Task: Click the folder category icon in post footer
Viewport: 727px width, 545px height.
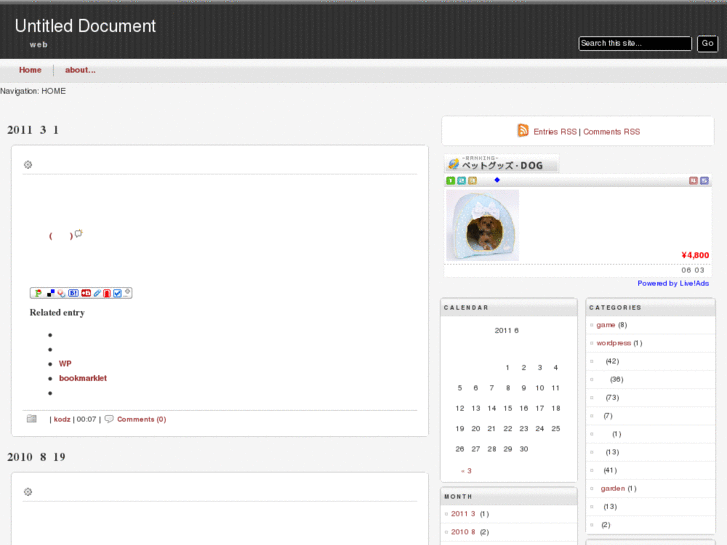Action: [32, 419]
